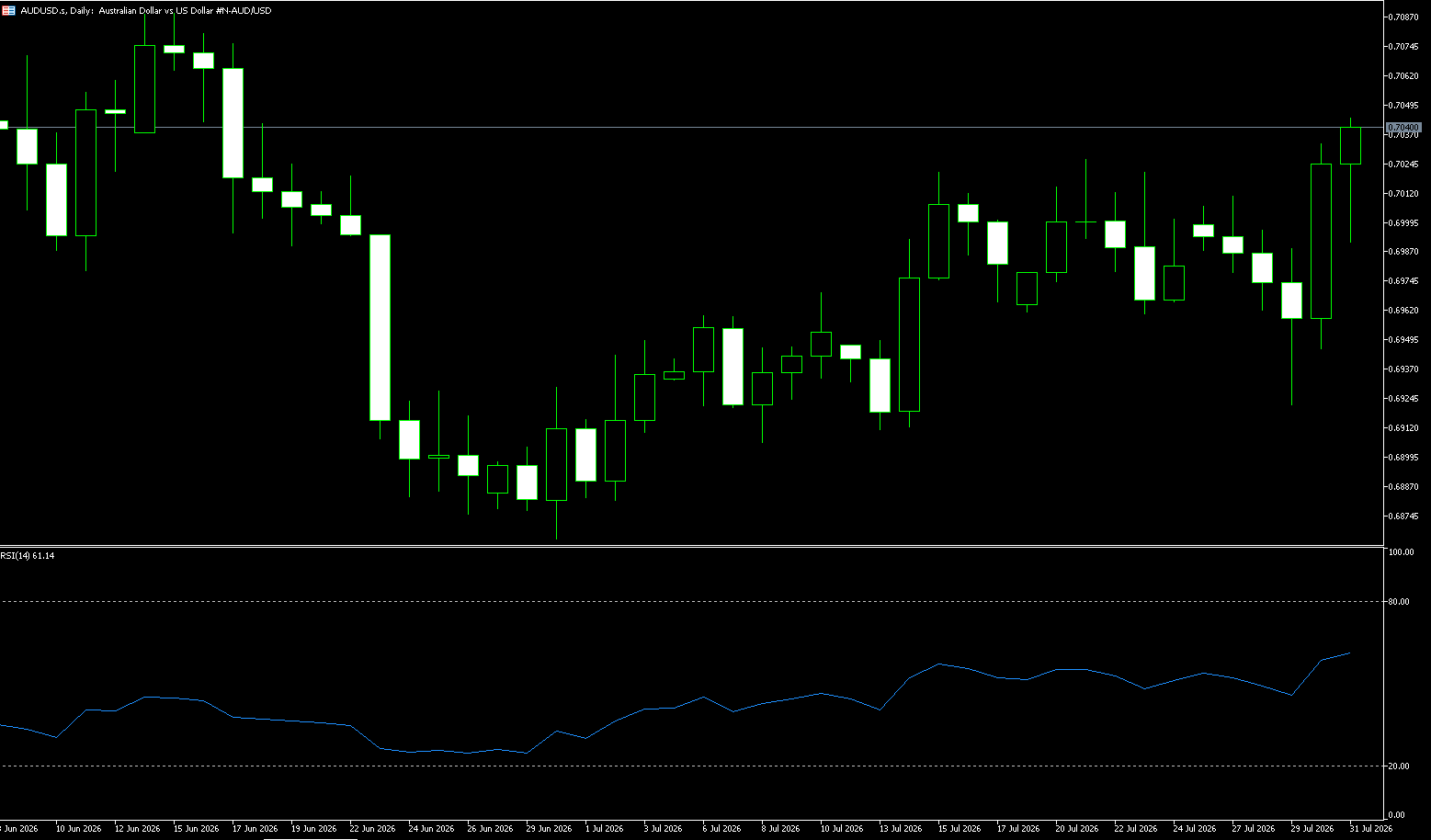Click the 8 Jul 2026 date label
This screenshot has height=840, width=1431.
(x=783, y=829)
